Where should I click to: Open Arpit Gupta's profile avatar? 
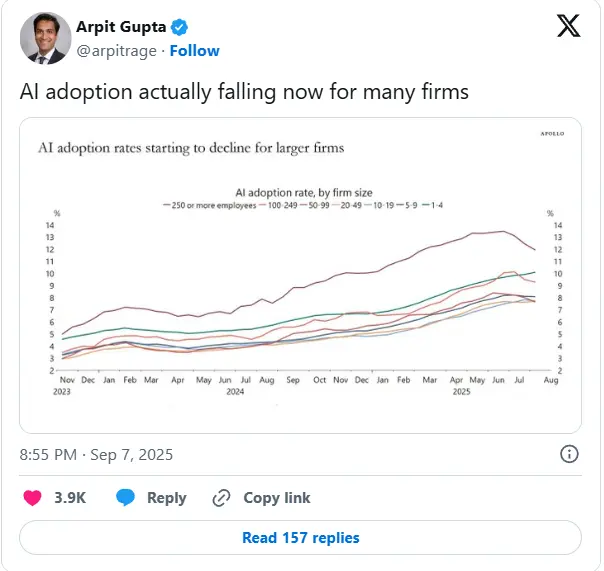pos(44,39)
